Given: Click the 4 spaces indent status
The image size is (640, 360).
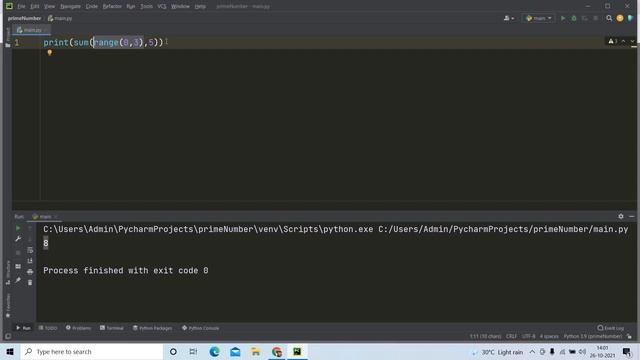Looking at the screenshot, I should (x=549, y=336).
